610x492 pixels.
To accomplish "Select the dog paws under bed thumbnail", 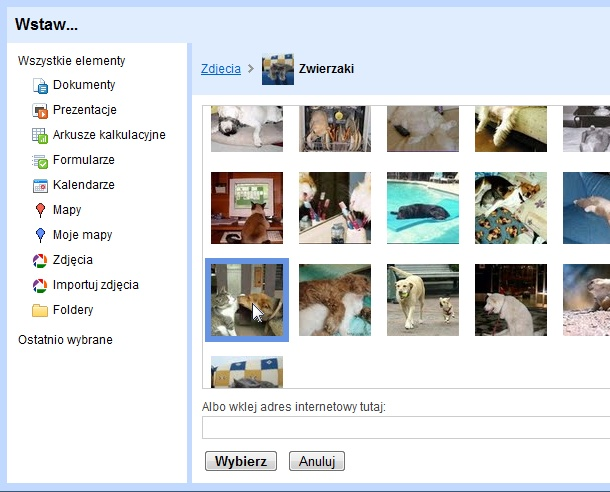I will click(511, 129).
